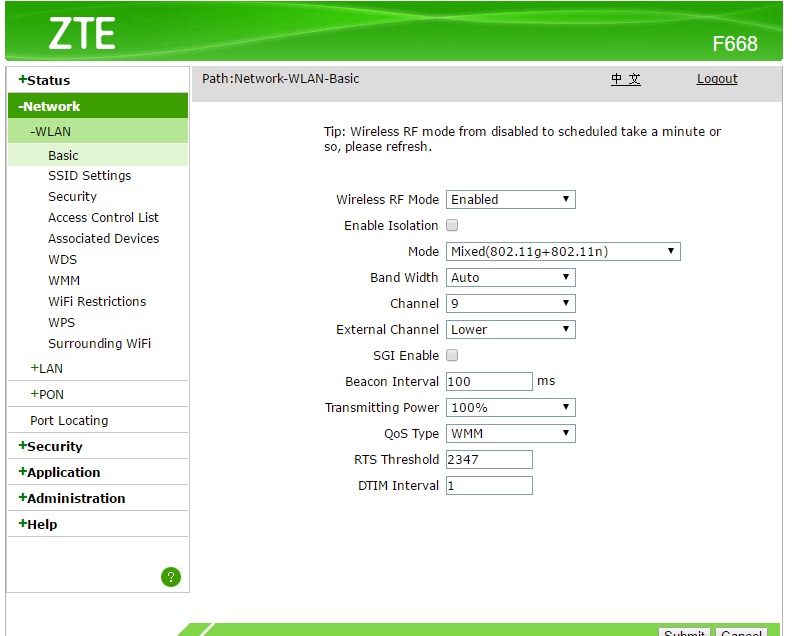Switch language to Chinese link
Viewport: 801px width, 636px height.
[x=625, y=79]
